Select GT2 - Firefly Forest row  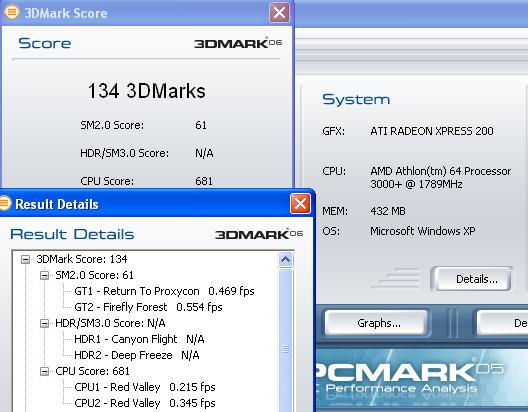coord(148,307)
